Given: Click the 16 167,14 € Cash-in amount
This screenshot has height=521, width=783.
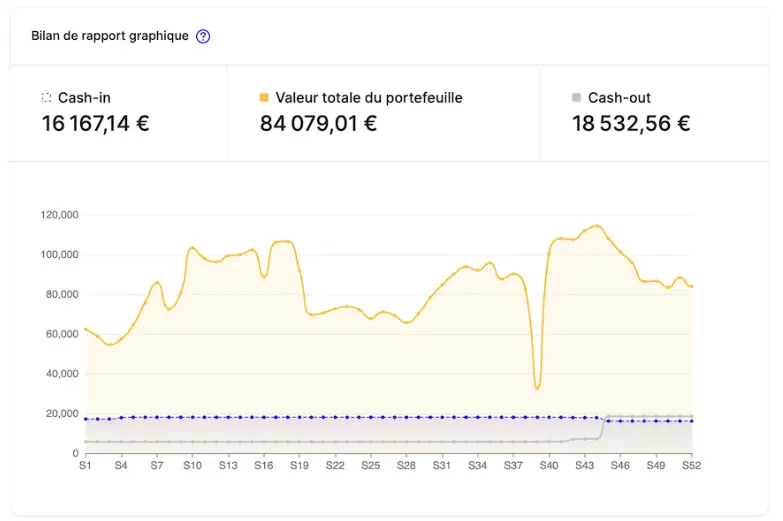Looking at the screenshot, I should [x=95, y=124].
